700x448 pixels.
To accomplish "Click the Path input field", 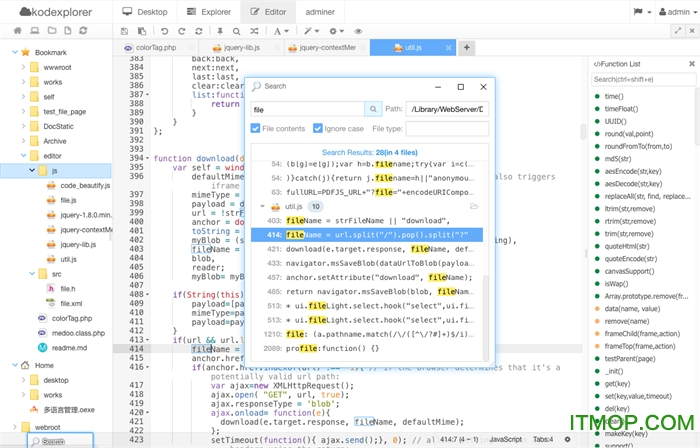I will tap(447, 109).
